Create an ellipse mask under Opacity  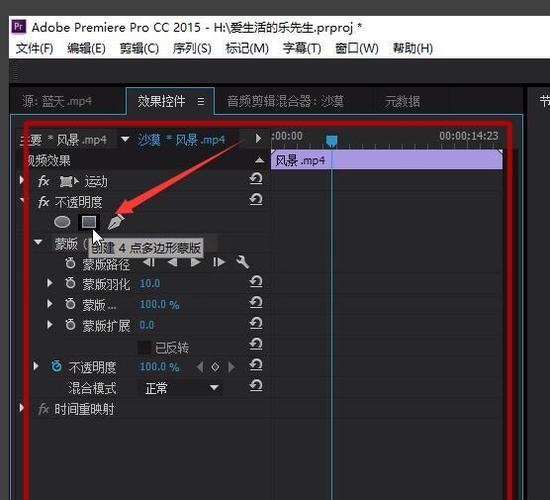[62, 222]
